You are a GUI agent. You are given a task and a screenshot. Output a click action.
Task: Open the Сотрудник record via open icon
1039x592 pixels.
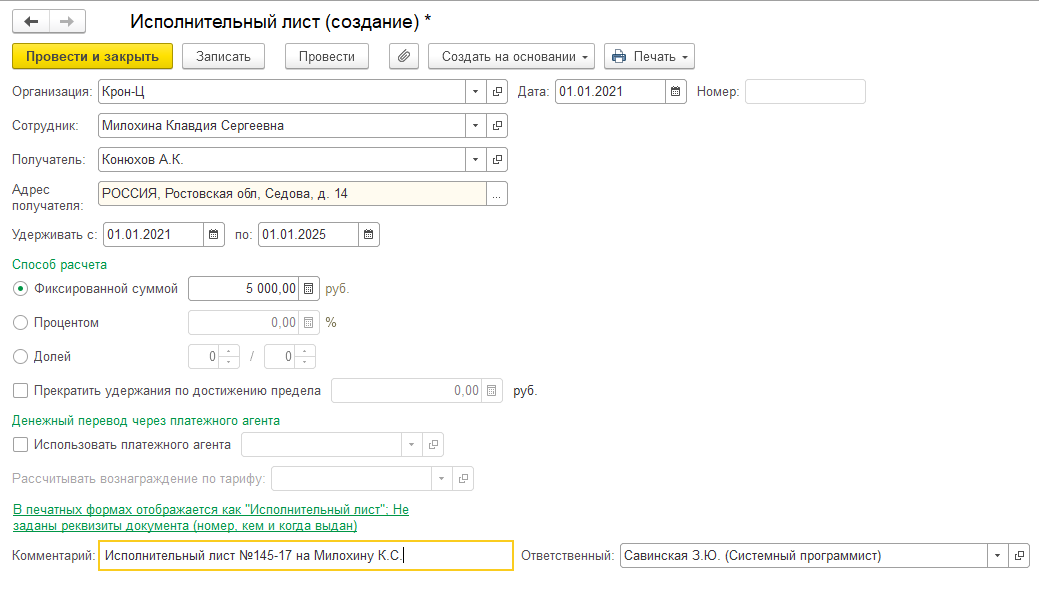(497, 126)
